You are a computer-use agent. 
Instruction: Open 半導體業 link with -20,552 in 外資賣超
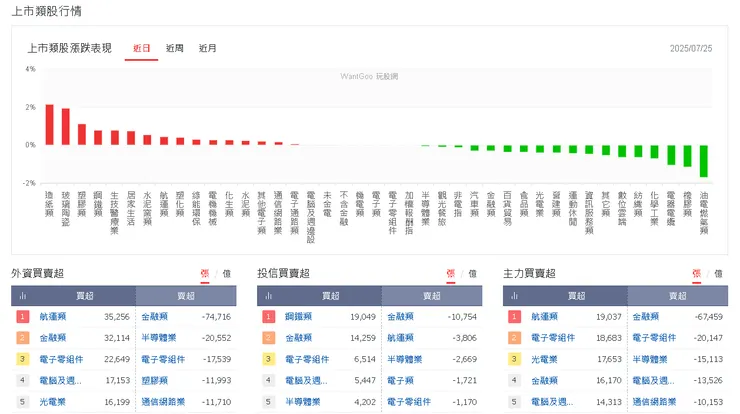[159, 338]
